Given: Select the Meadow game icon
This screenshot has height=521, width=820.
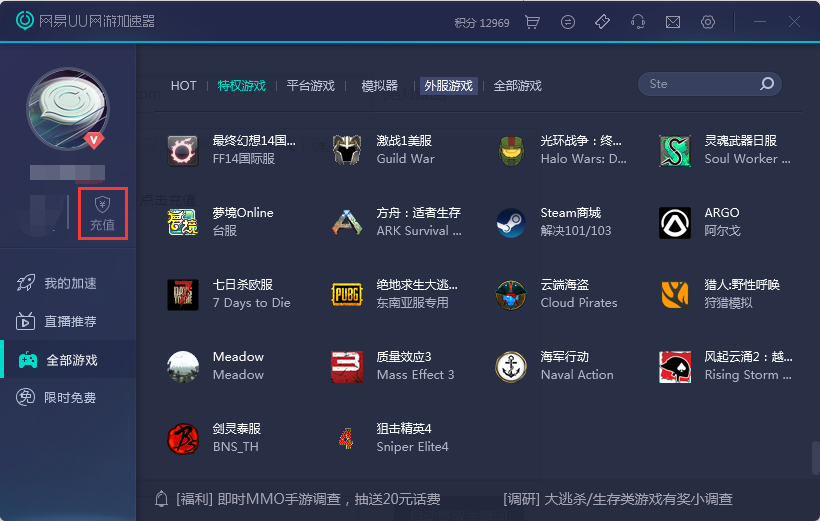Looking at the screenshot, I should tap(183, 367).
